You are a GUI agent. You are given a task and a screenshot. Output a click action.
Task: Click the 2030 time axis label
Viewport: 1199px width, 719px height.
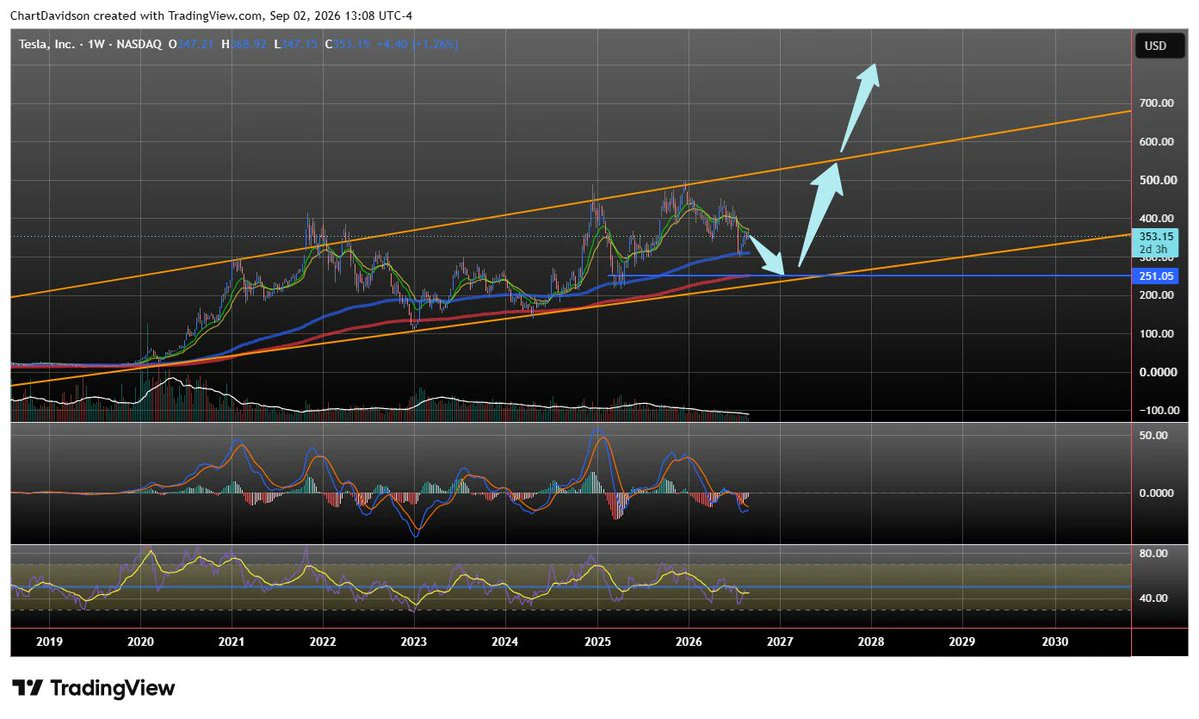pos(1055,642)
